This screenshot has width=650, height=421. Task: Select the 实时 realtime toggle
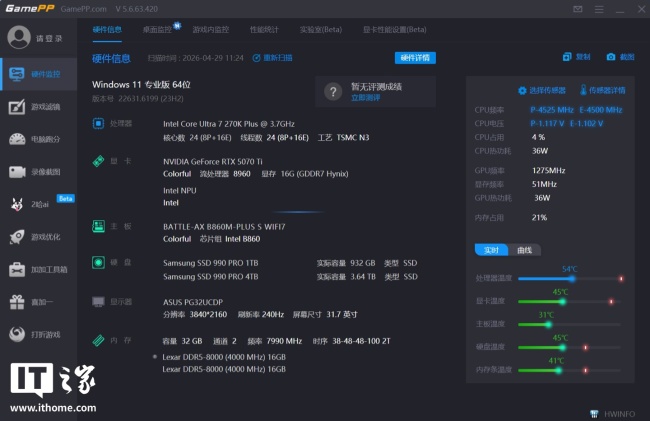pyautogui.click(x=491, y=250)
